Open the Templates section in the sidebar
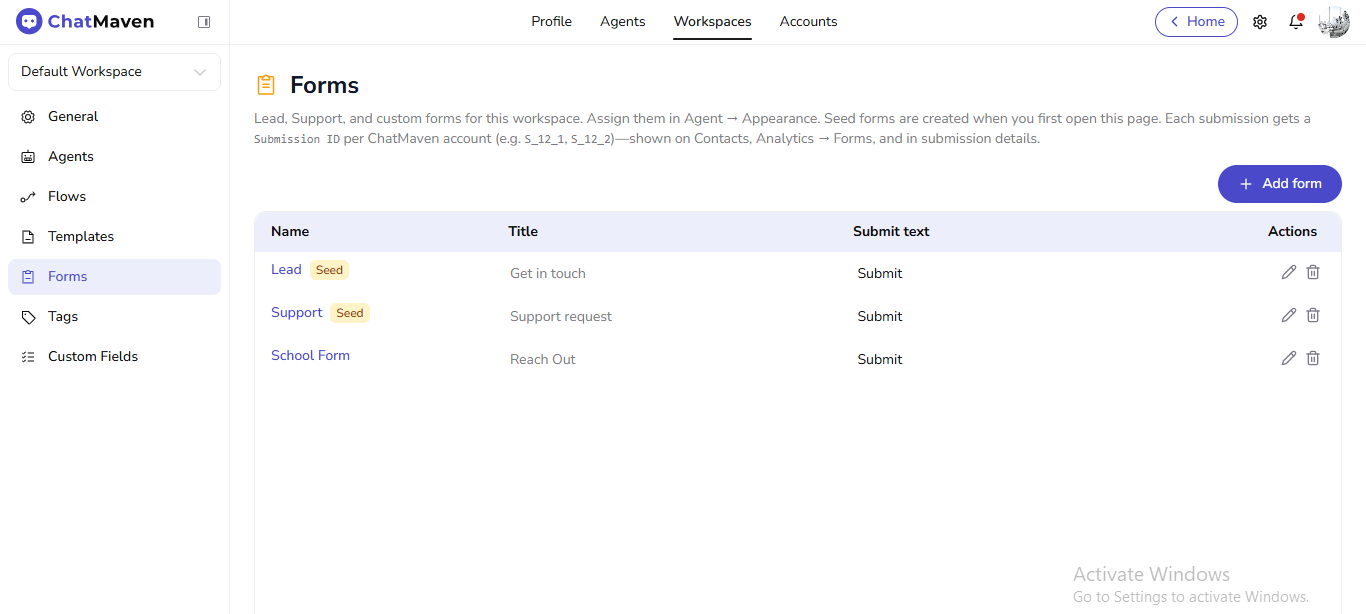Image resolution: width=1366 pixels, height=614 pixels. pyautogui.click(x=80, y=236)
